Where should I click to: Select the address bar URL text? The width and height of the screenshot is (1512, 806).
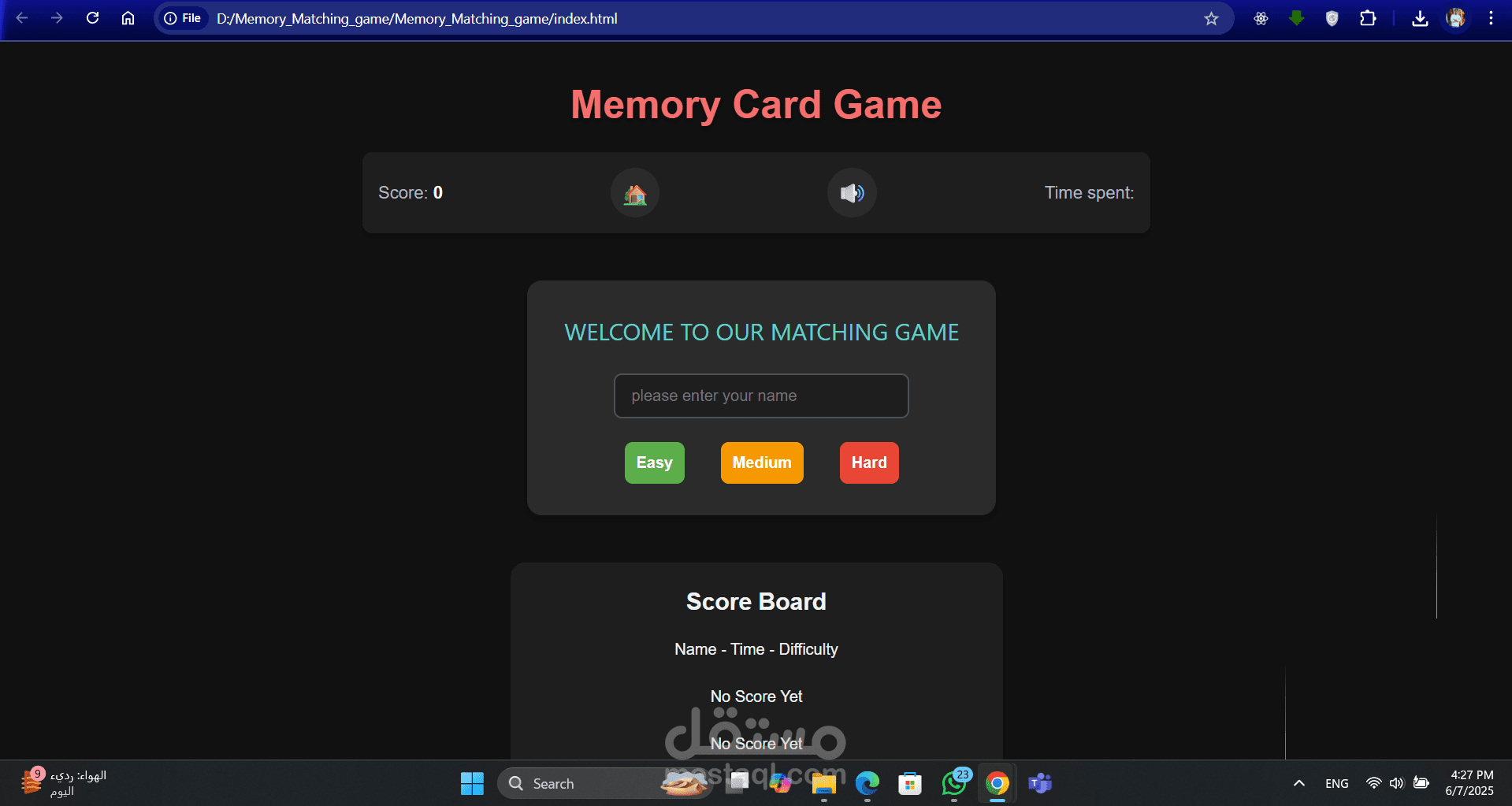click(417, 19)
